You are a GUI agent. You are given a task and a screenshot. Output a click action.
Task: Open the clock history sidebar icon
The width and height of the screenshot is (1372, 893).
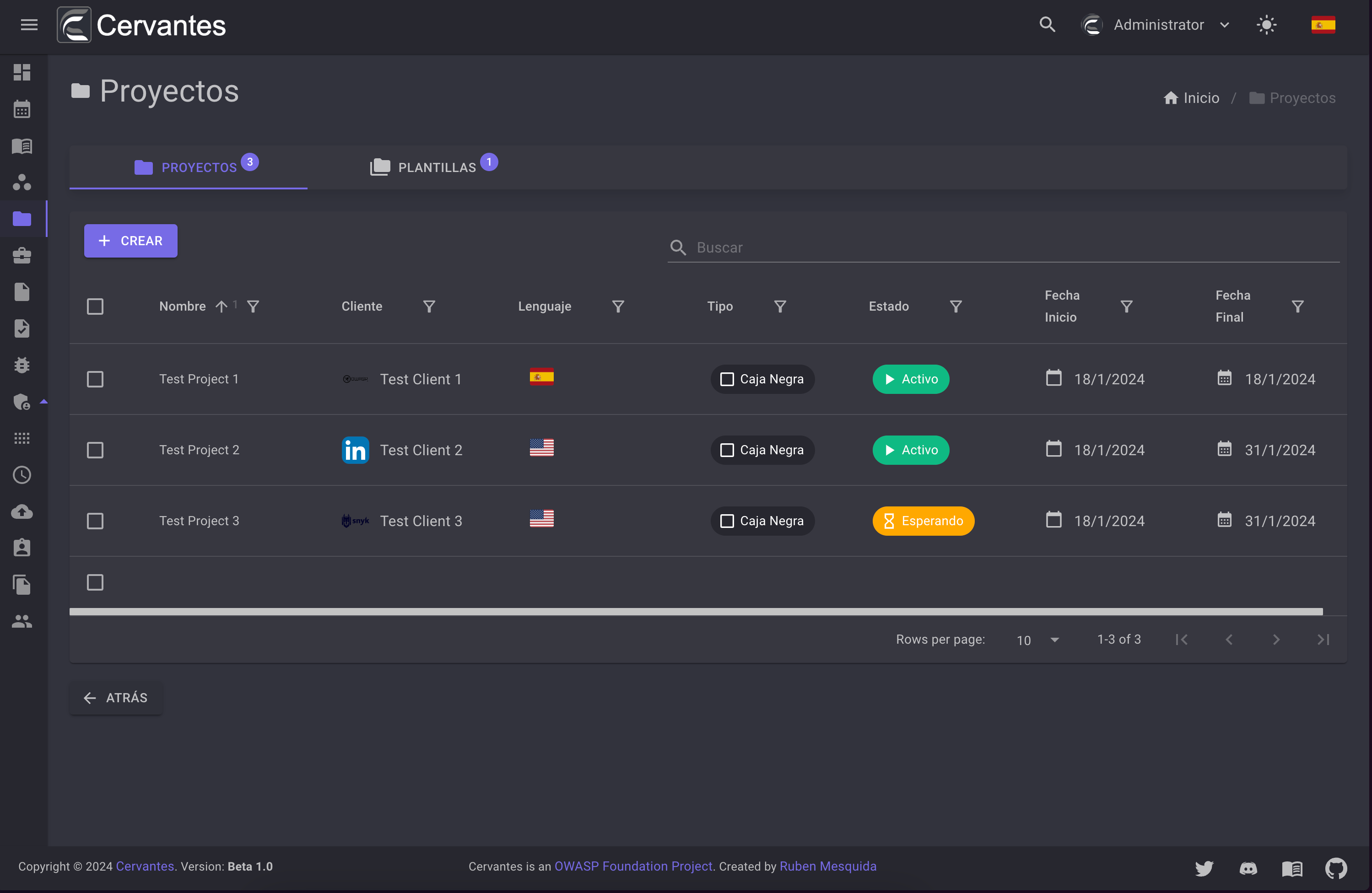(22, 475)
